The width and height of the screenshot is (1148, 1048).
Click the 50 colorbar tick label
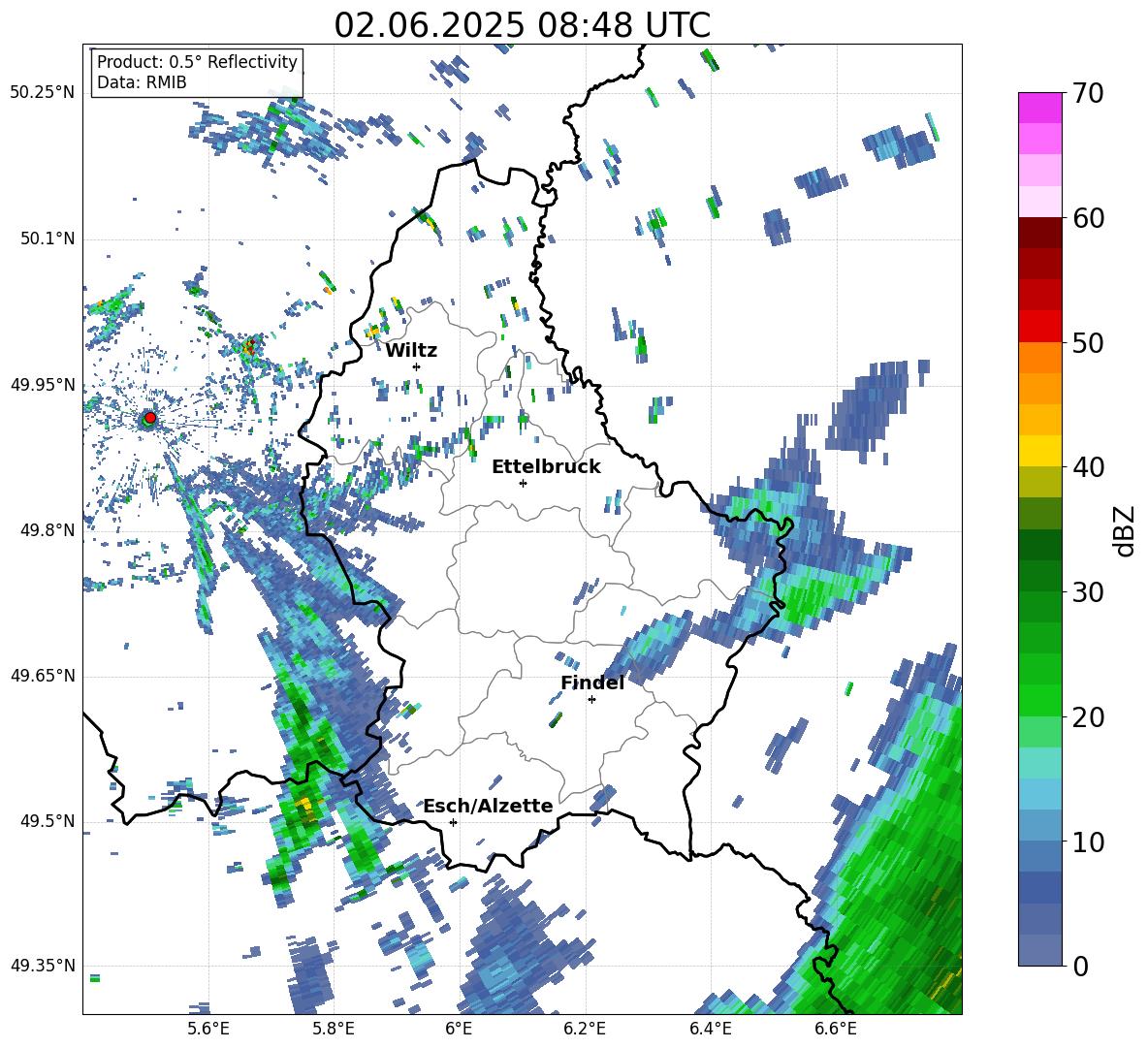[1088, 343]
